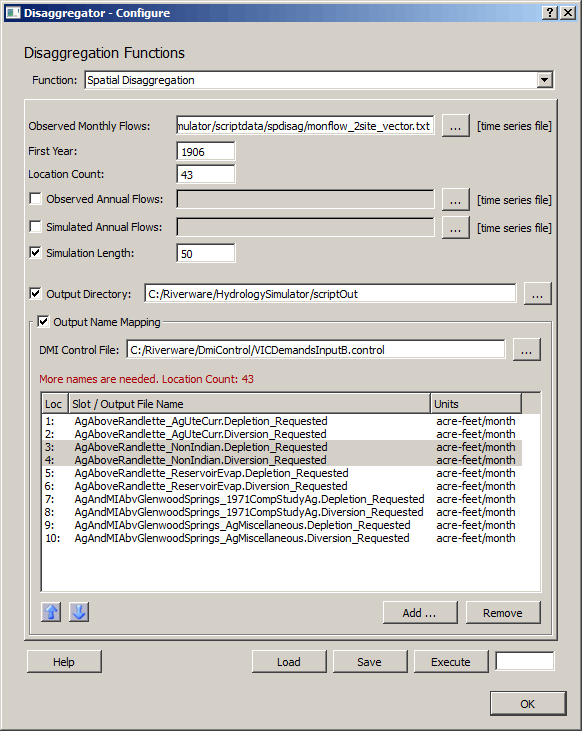This screenshot has height=731, width=582.
Task: Click the Add ... button
Action: 420,613
